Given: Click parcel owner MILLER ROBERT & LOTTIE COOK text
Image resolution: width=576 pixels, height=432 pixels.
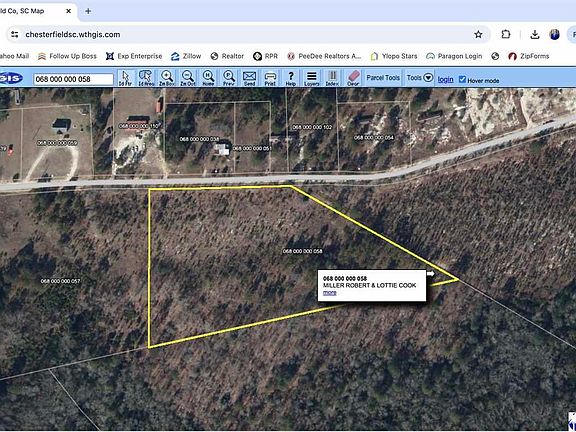Looking at the screenshot, I should pyautogui.click(x=369, y=285).
